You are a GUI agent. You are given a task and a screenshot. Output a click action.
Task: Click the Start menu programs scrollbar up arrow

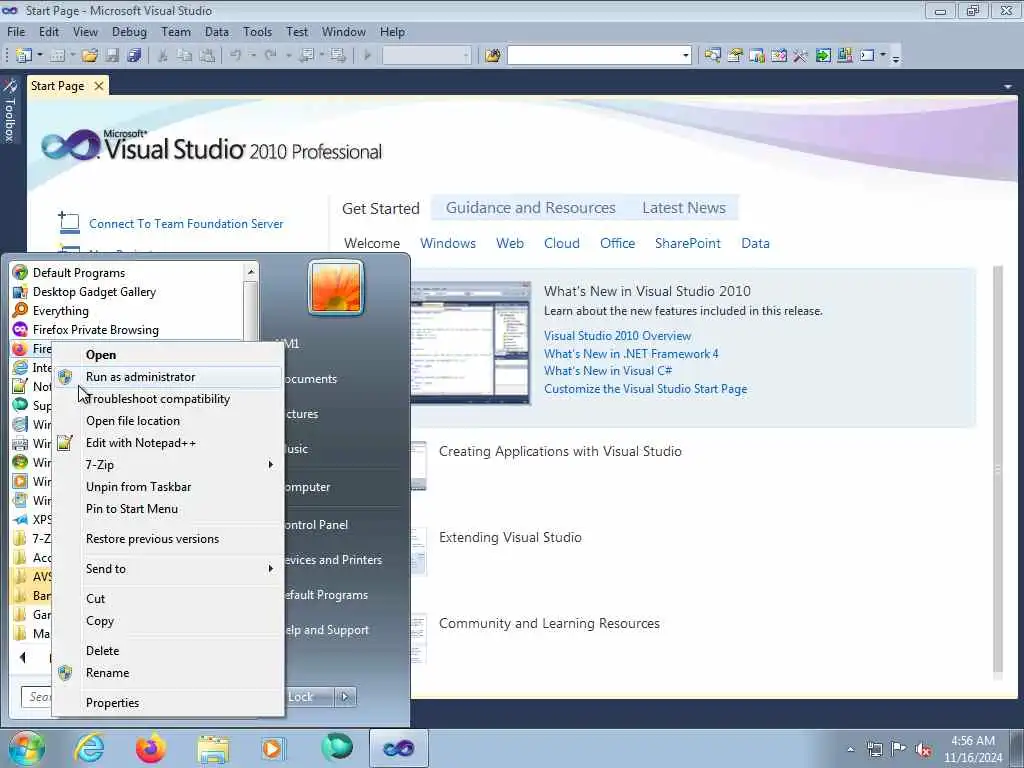(250, 271)
